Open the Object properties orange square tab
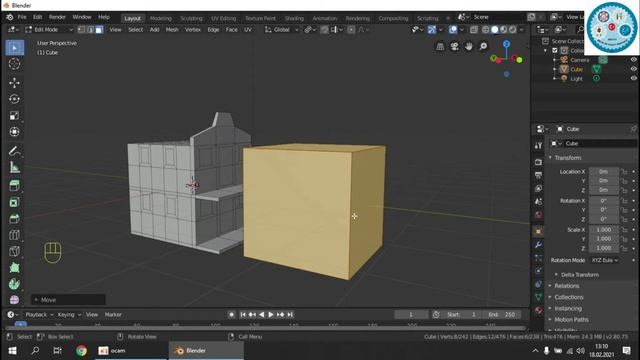The width and height of the screenshot is (640, 360). tap(538, 231)
